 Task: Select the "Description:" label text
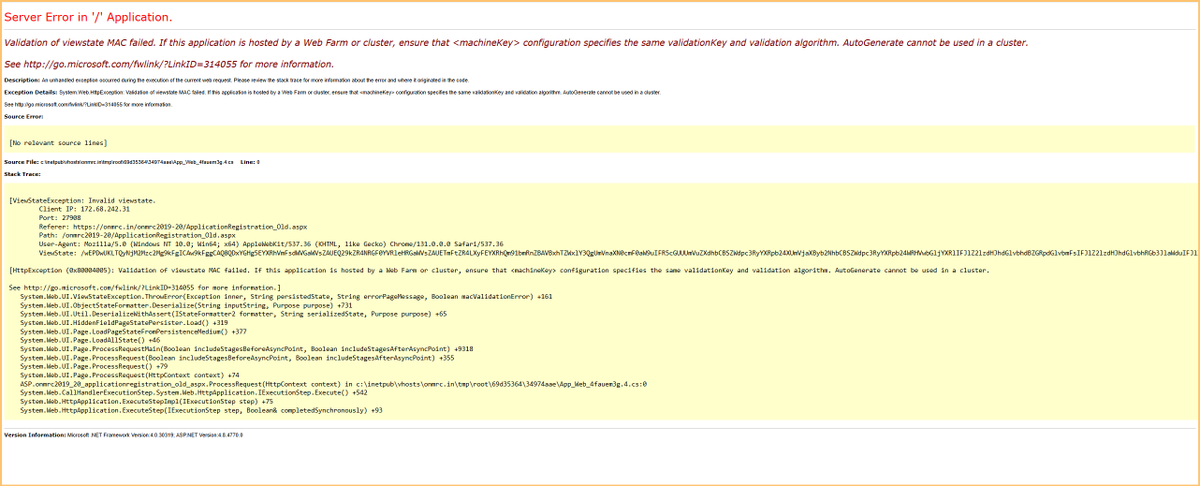click(22, 79)
